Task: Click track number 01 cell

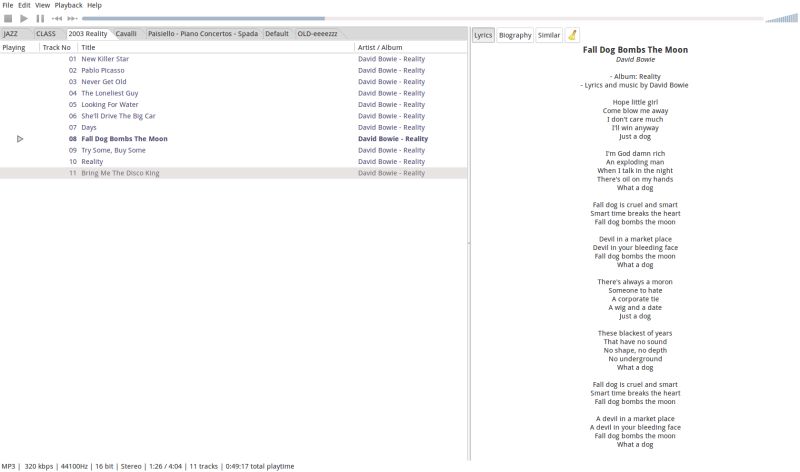Action: pos(72,59)
